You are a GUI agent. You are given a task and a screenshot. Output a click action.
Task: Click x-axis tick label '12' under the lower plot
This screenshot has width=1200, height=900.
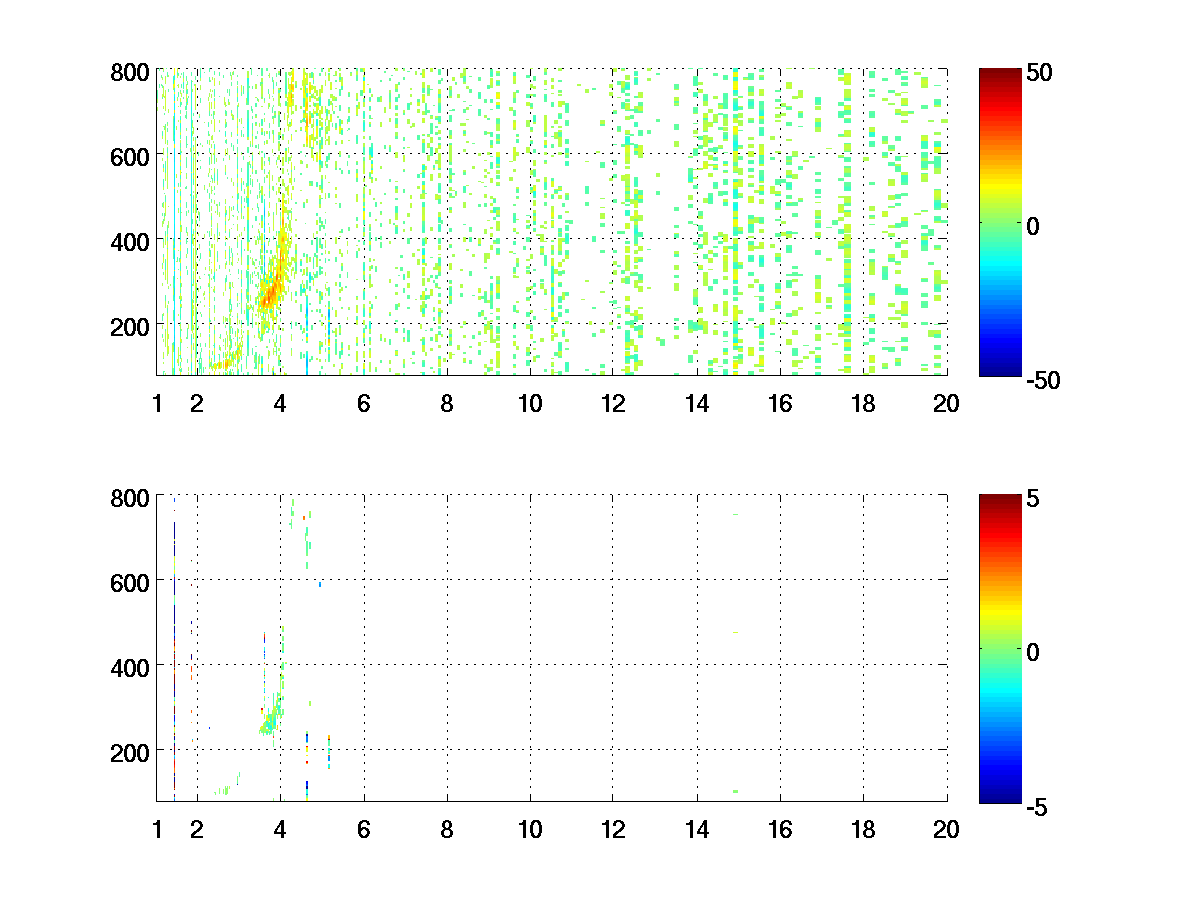click(x=613, y=829)
